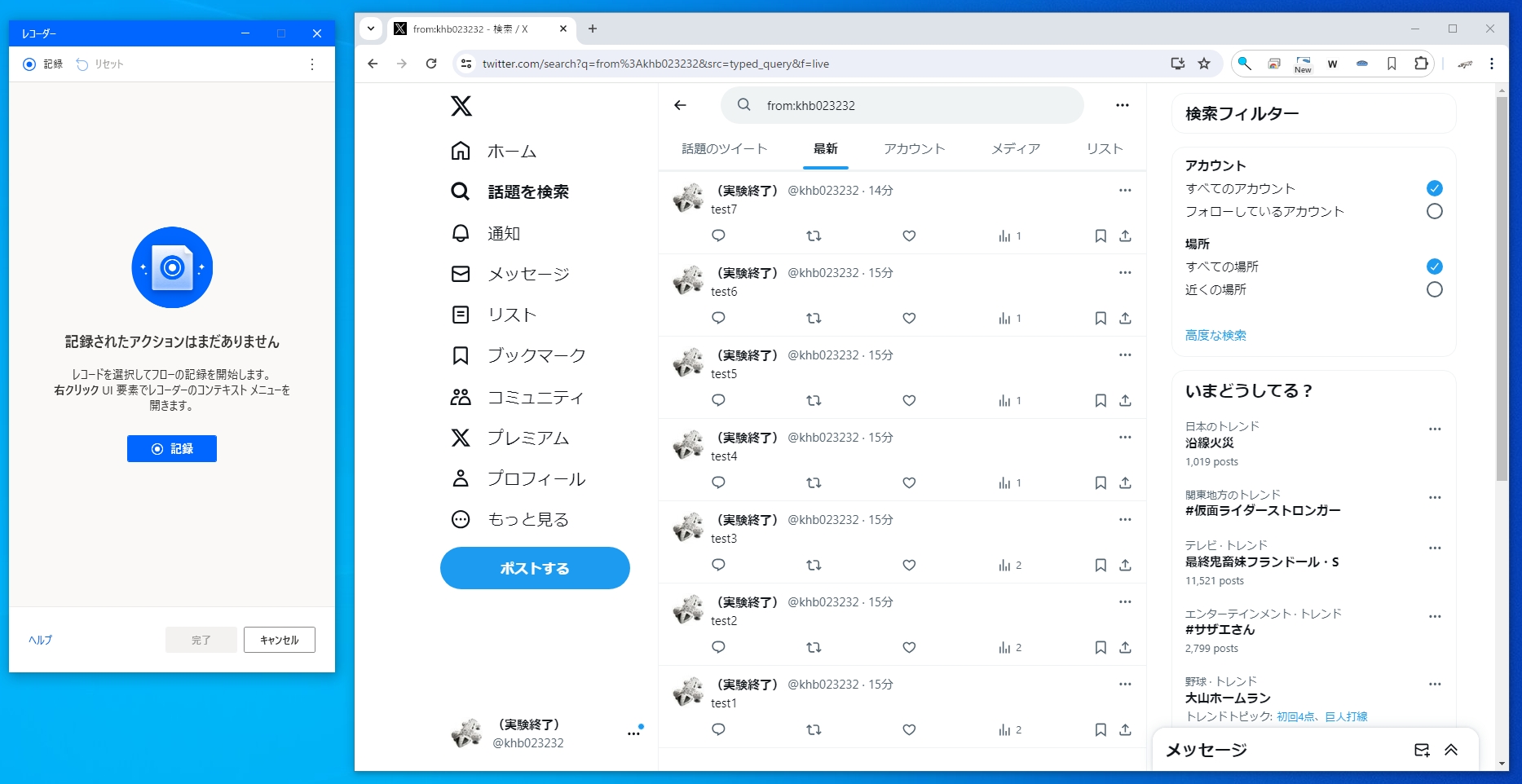Click the ブックマーク bookmark icon in sidebar
1522x784 pixels.
(461, 355)
